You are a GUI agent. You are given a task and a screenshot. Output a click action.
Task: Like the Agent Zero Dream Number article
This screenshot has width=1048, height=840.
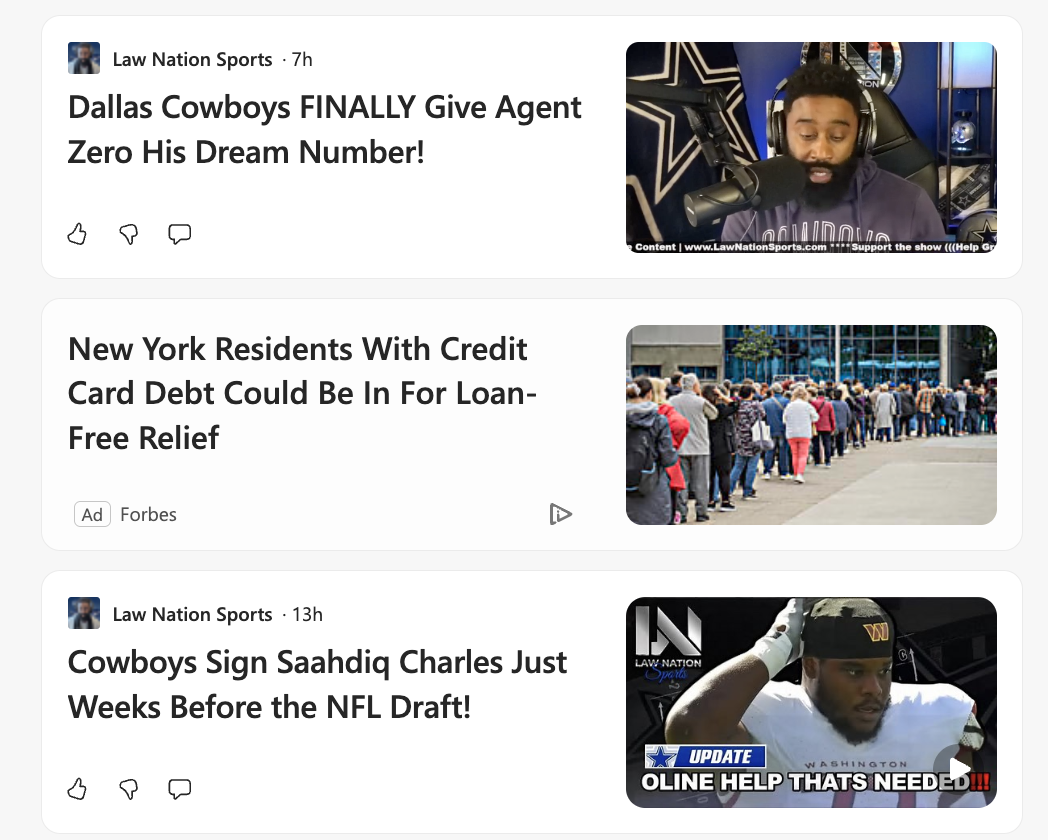[78, 234]
